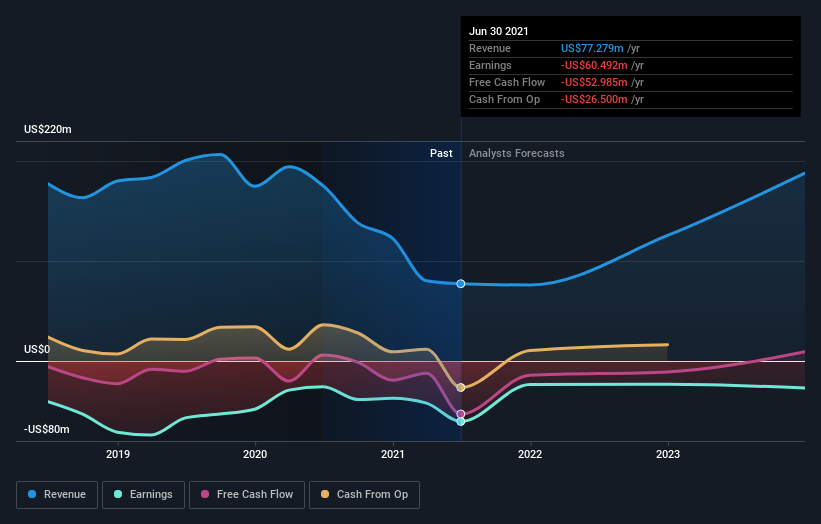
Task: Click the Earnings row label in tooltip
Action: (490, 65)
